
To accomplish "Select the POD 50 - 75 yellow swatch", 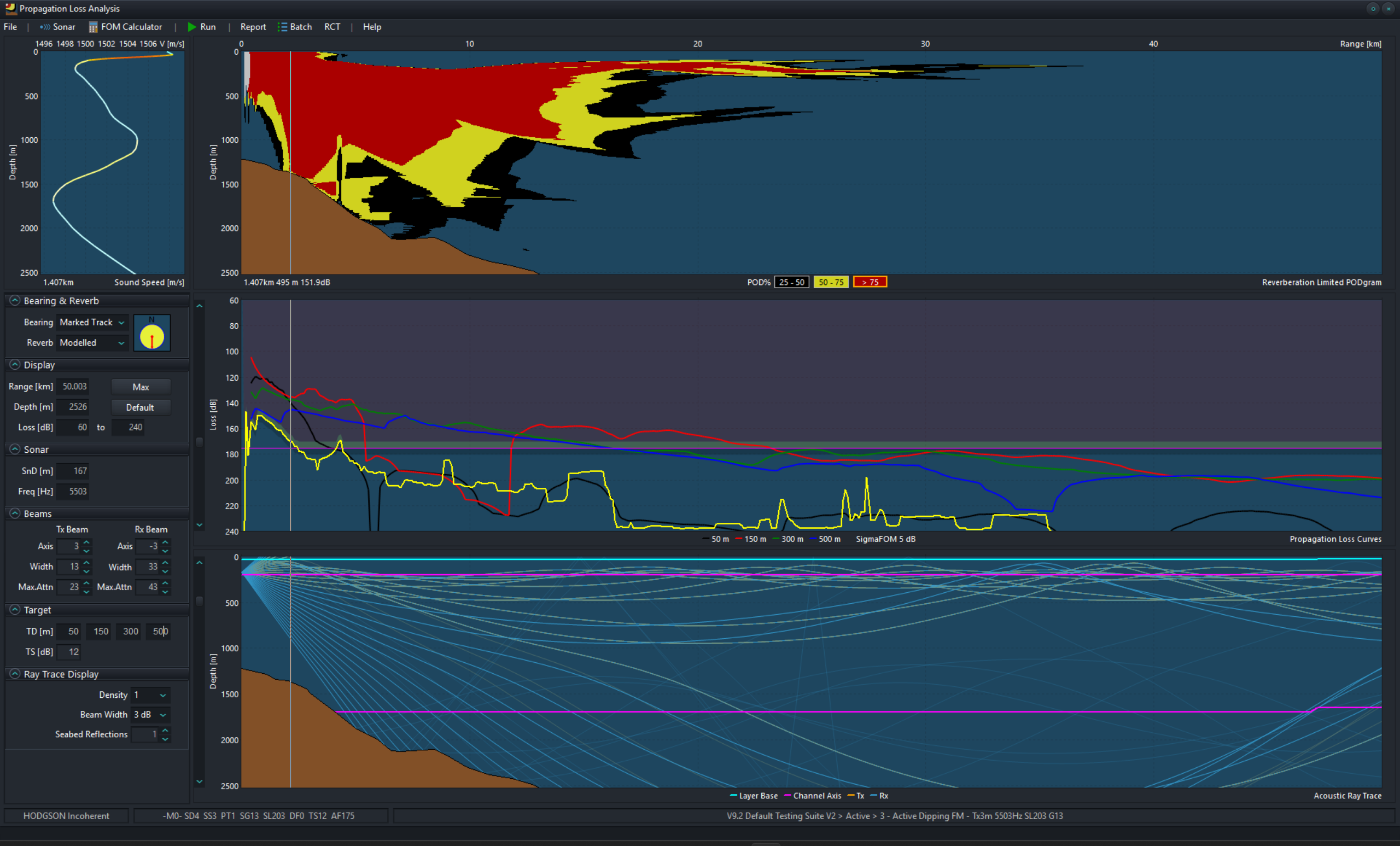I will click(x=831, y=282).
